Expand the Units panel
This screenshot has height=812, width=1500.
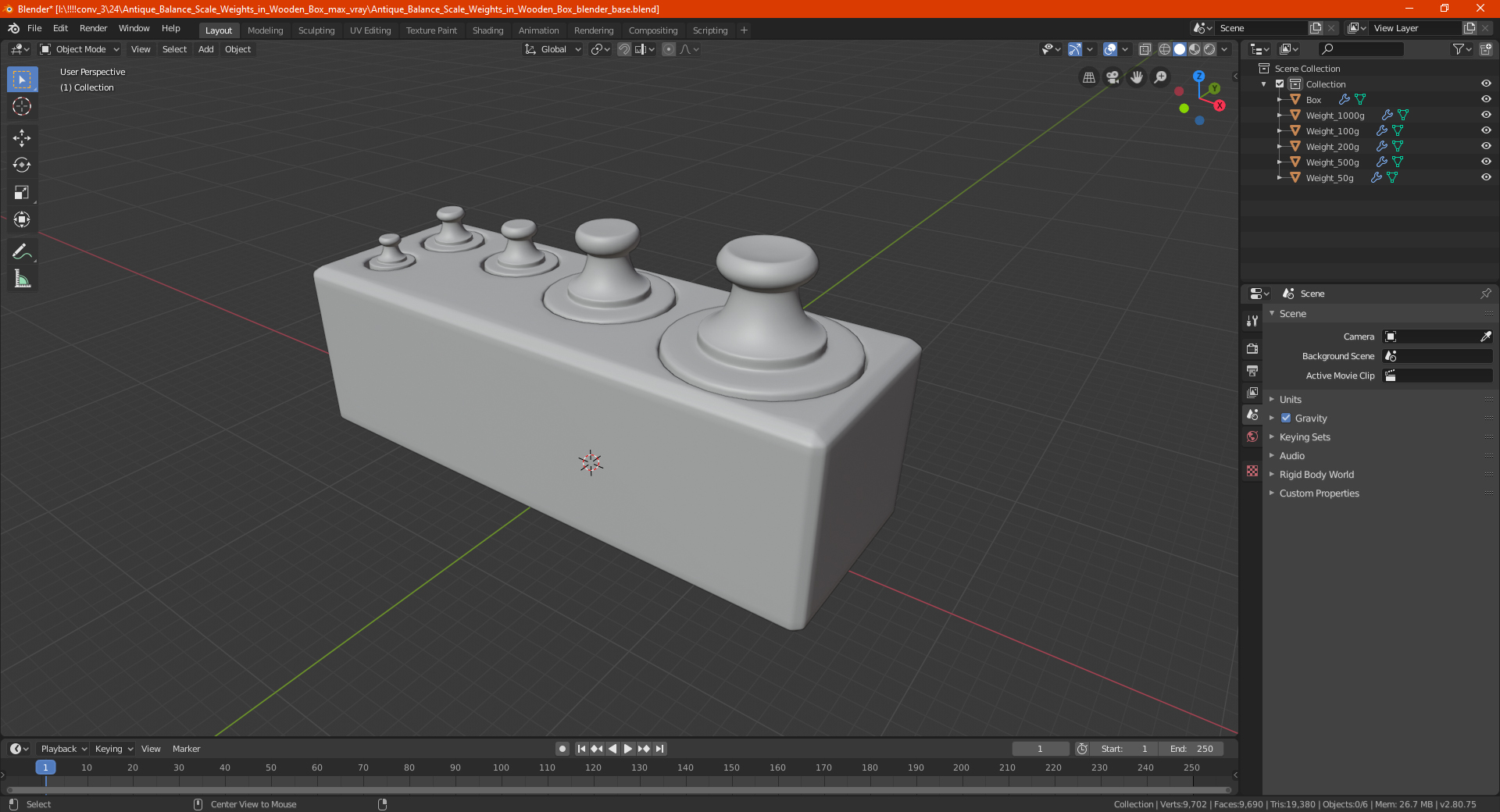tap(1290, 399)
